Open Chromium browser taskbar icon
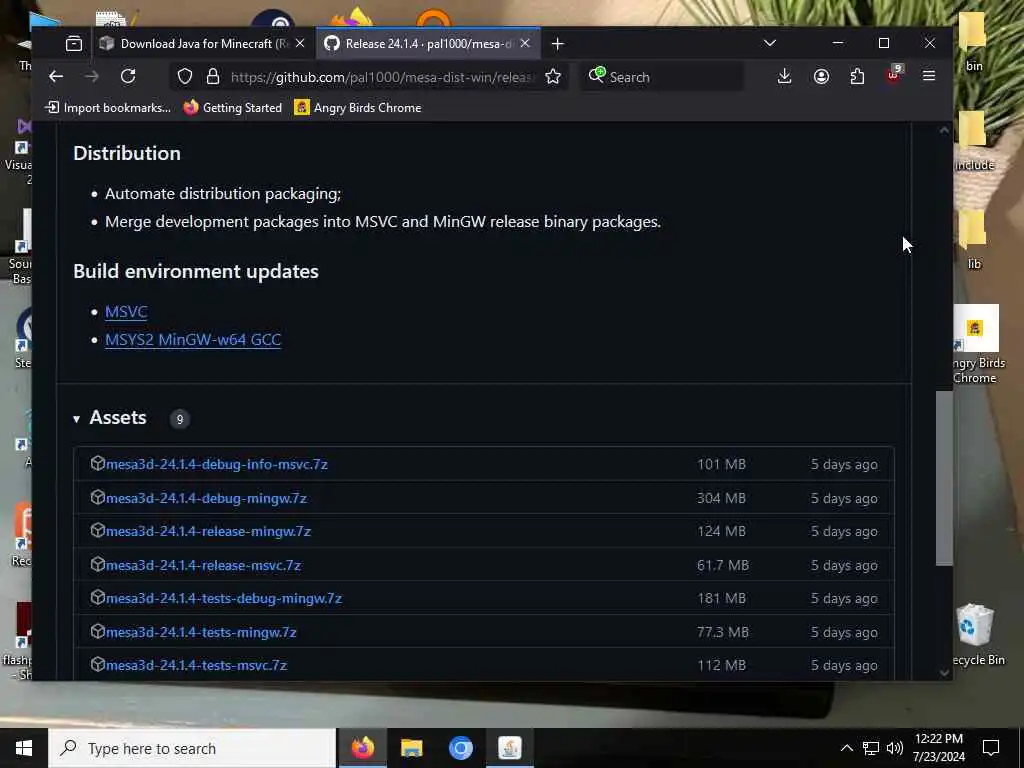 pyautogui.click(x=460, y=748)
